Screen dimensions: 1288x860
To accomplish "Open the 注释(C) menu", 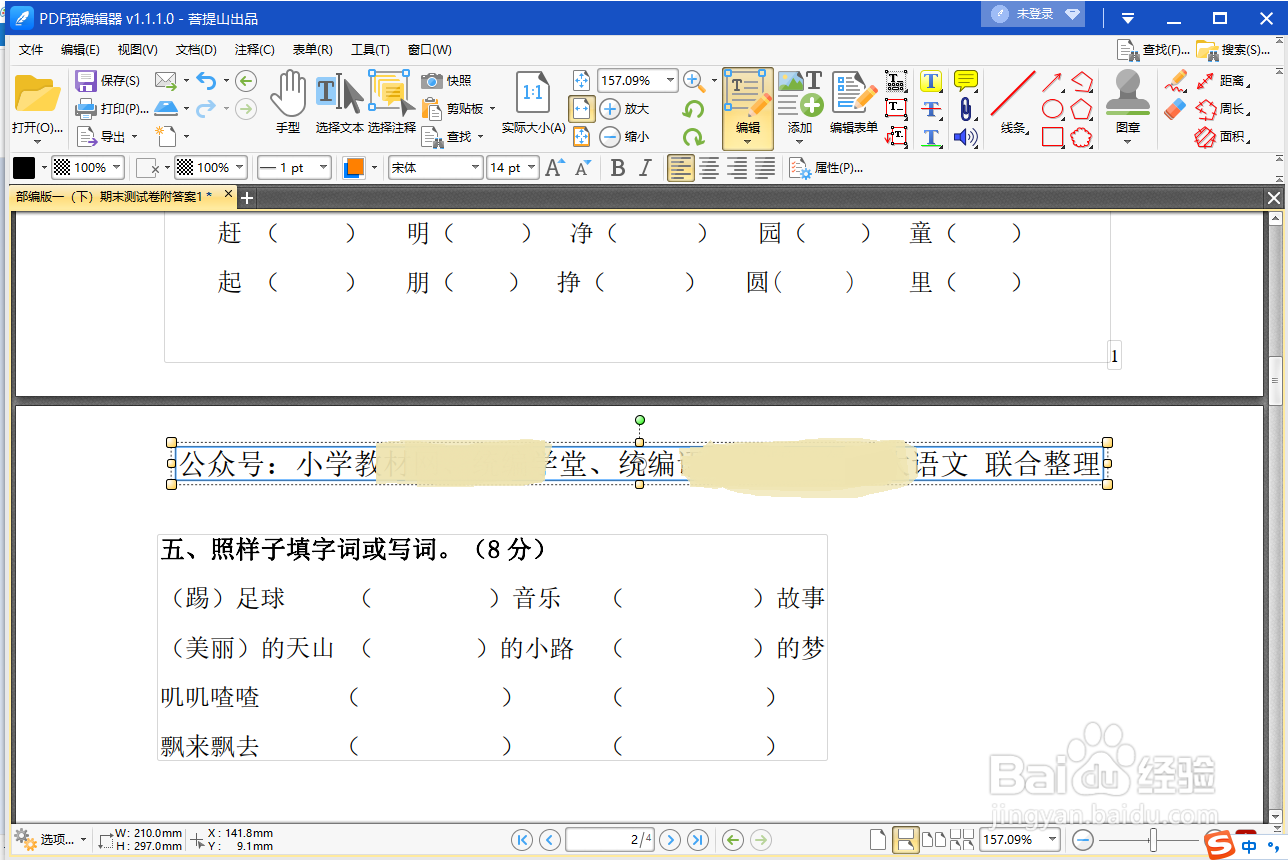I will [x=254, y=50].
